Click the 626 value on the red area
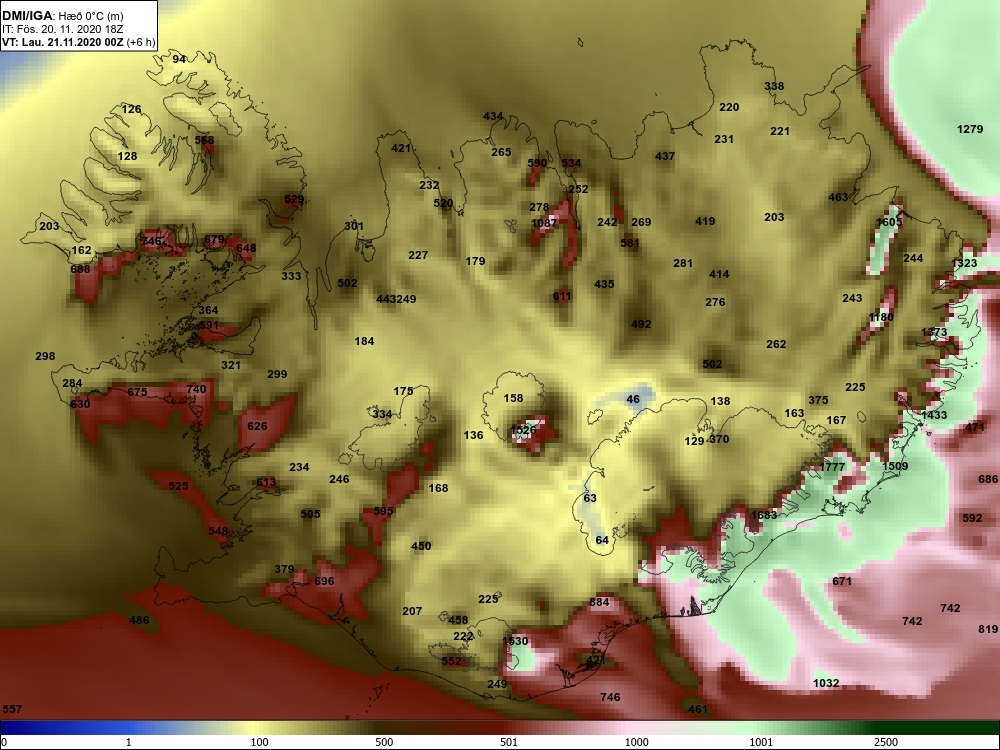1000x750 pixels. [x=257, y=426]
